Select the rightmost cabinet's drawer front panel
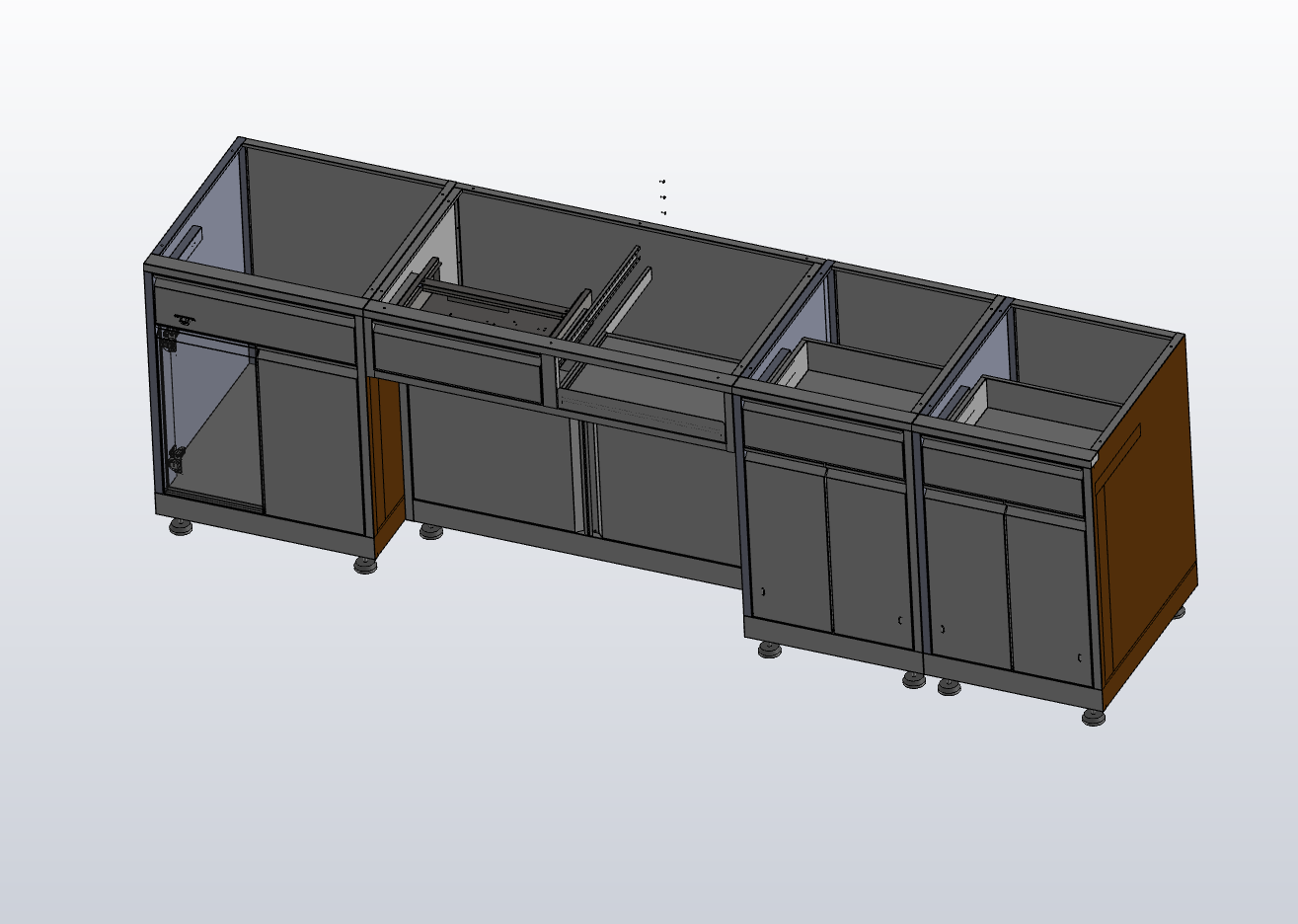Screen dimensions: 1298x924 1005,478
